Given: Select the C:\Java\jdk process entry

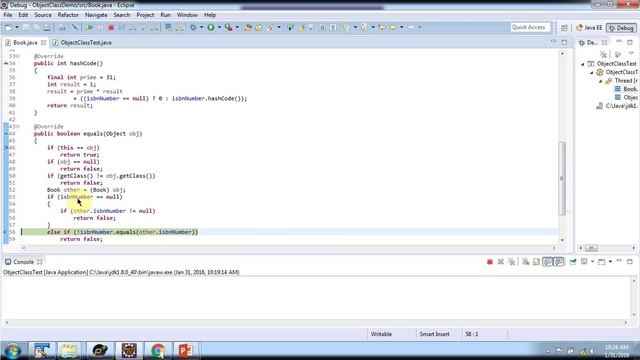Looking at the screenshot, I should (617, 106).
